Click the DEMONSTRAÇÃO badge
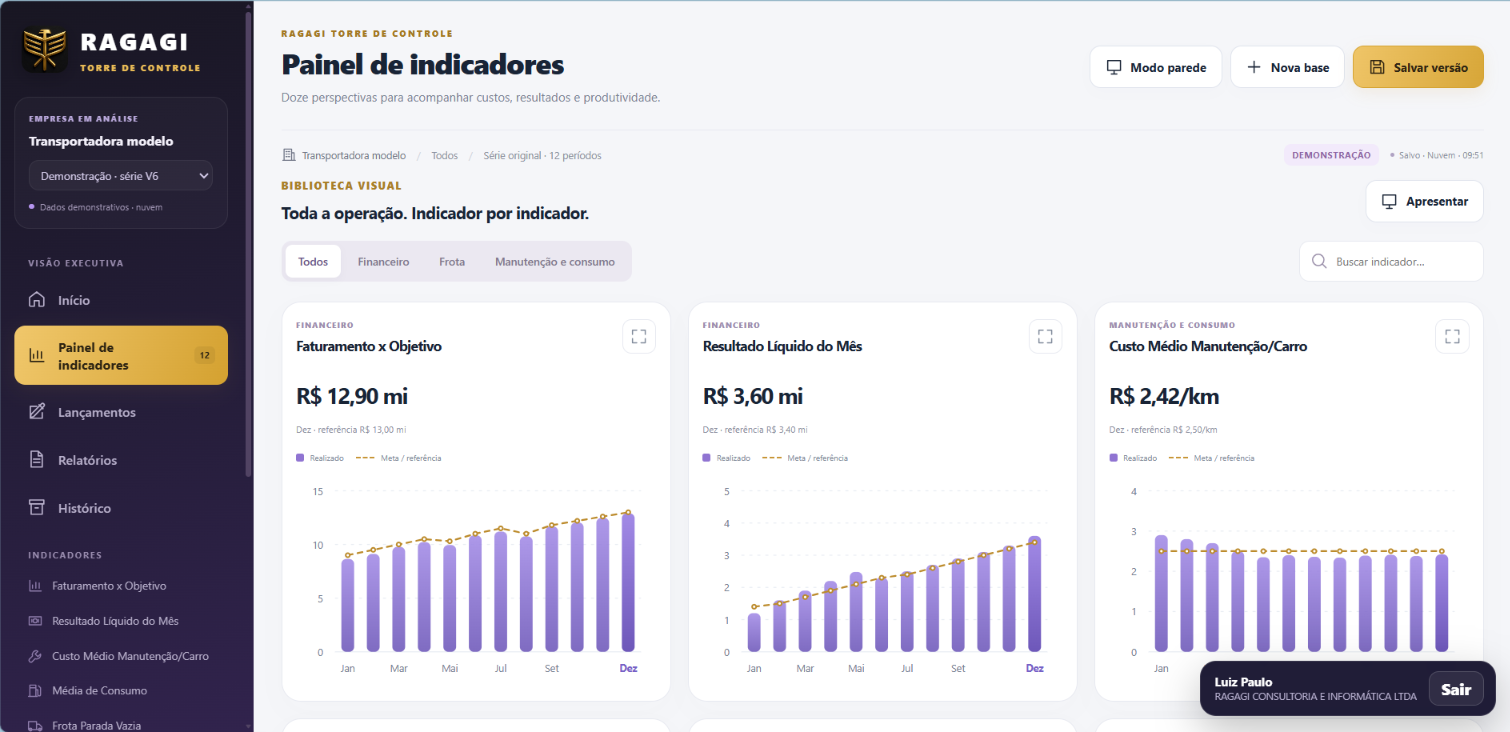Viewport: 1510px width, 732px height. point(1331,155)
